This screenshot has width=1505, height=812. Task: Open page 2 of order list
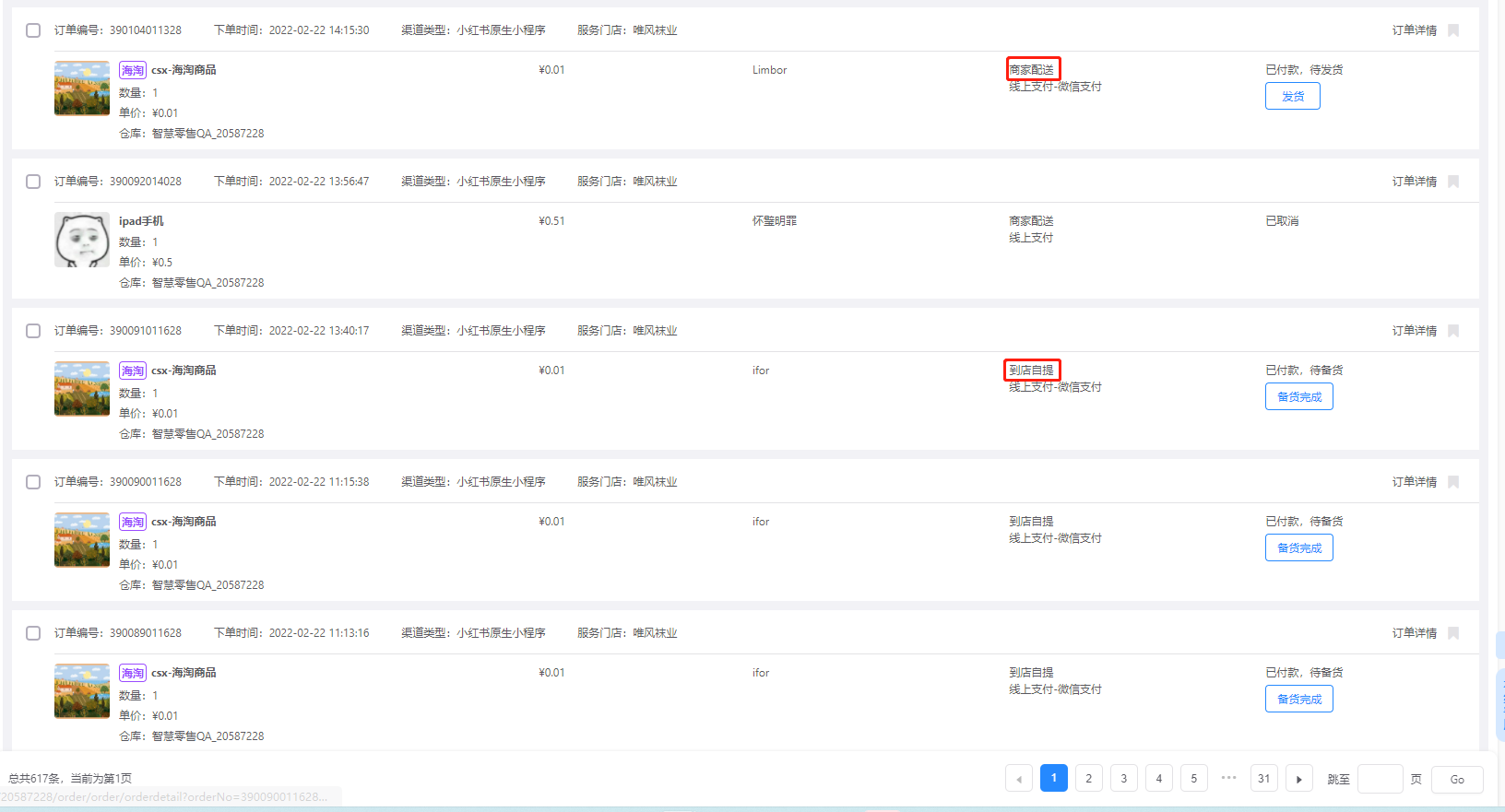tap(1089, 779)
